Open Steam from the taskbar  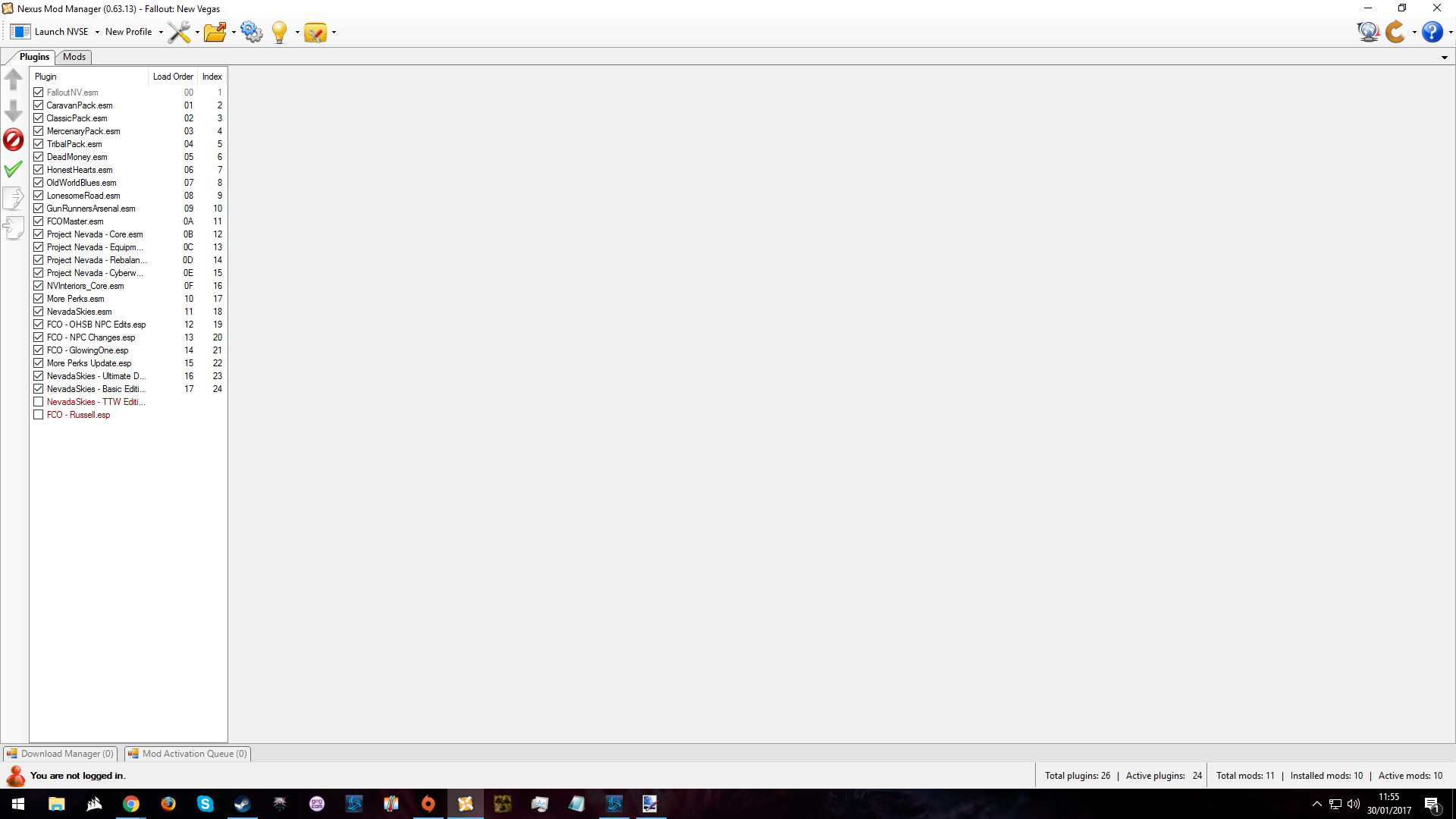[x=243, y=804]
